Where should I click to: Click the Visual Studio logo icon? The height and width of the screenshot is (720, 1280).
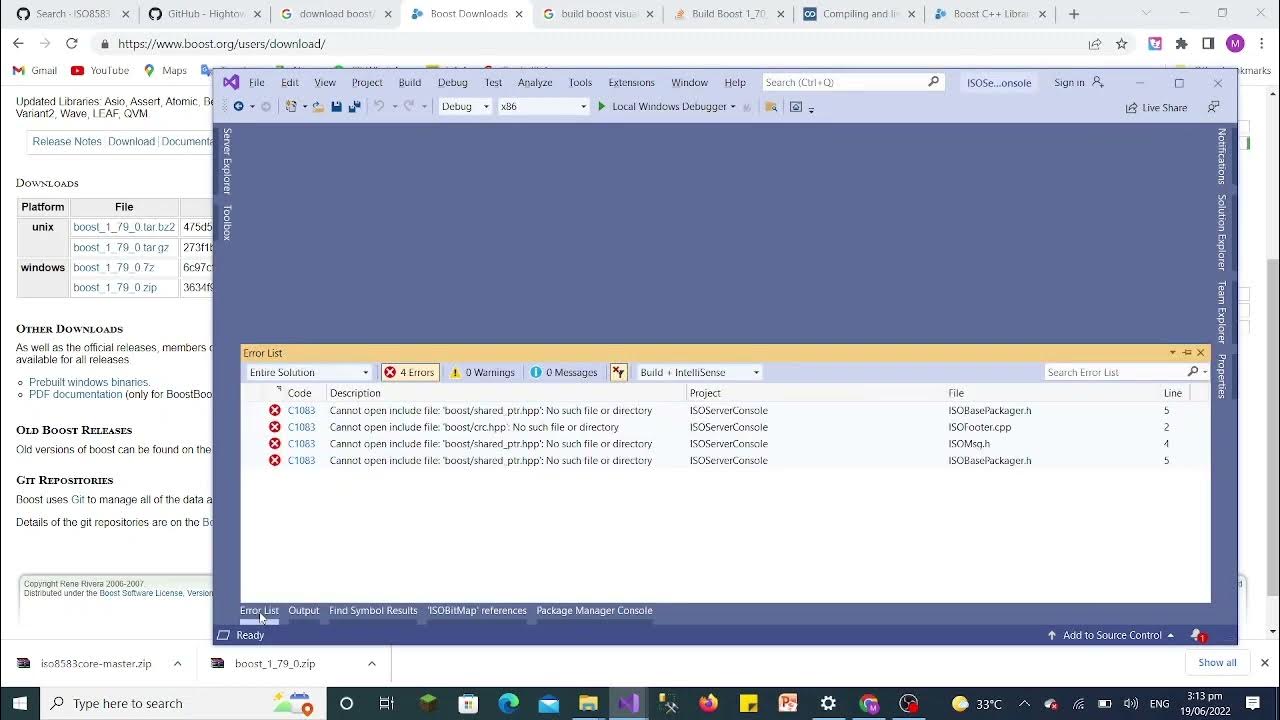(231, 82)
